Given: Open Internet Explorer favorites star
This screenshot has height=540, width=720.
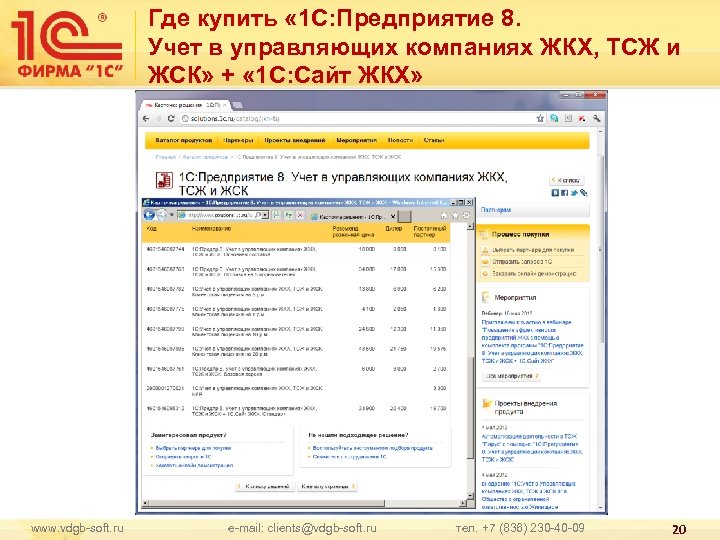Looking at the screenshot, I should (x=455, y=215).
